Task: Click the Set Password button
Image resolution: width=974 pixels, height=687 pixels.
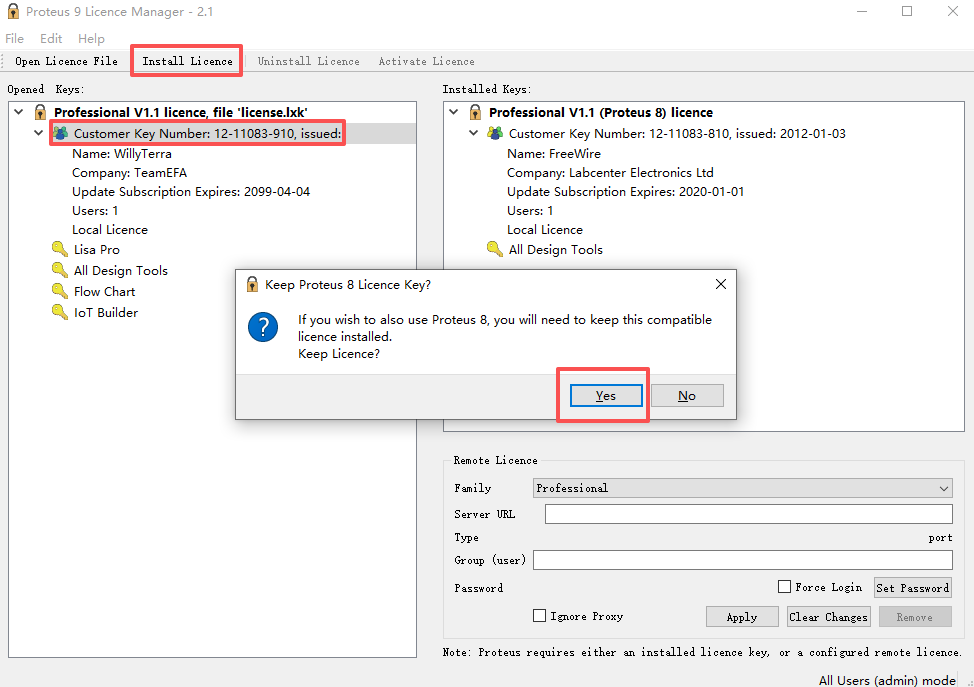Action: [x=913, y=588]
